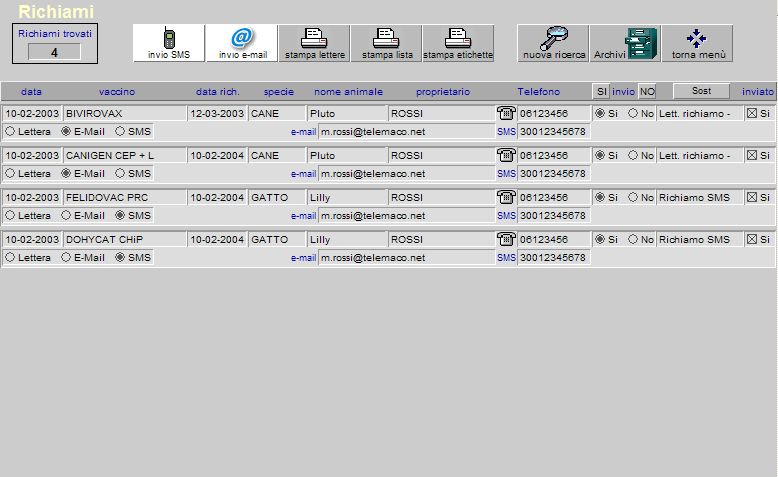This screenshot has height=477, width=778.
Task: Click the SI invio header button
Action: tap(601, 91)
